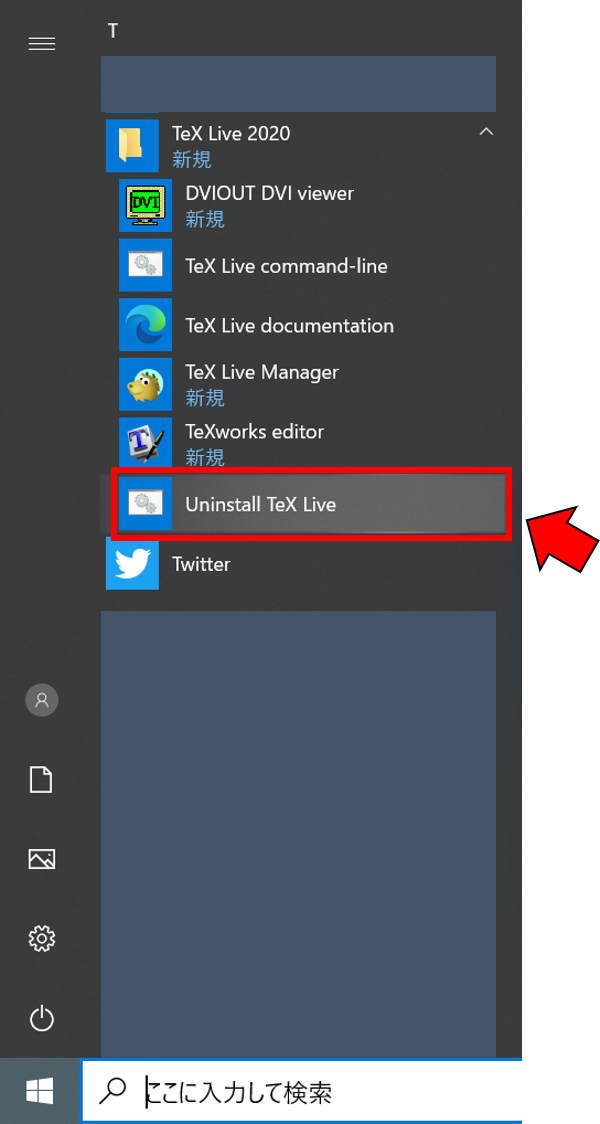Choose the Uninstall TeX Live label
The image size is (600, 1124).
[x=260, y=505]
